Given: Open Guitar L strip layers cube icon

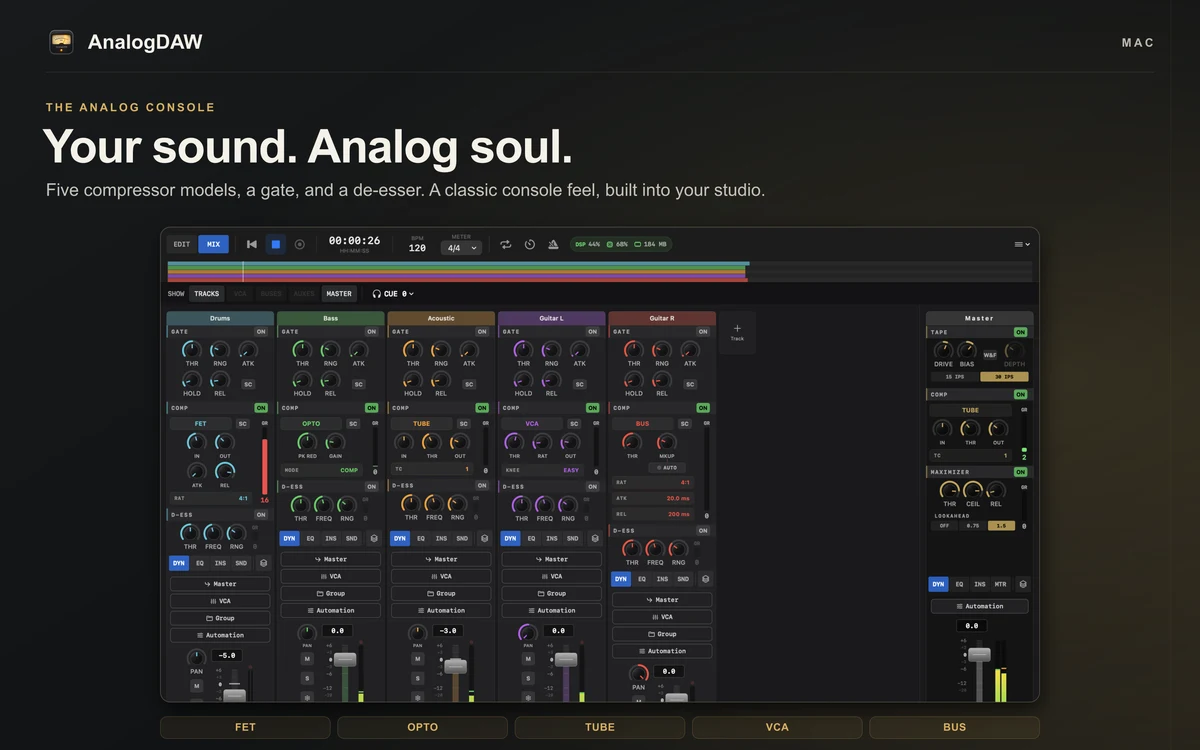Looking at the screenshot, I should click(595, 538).
